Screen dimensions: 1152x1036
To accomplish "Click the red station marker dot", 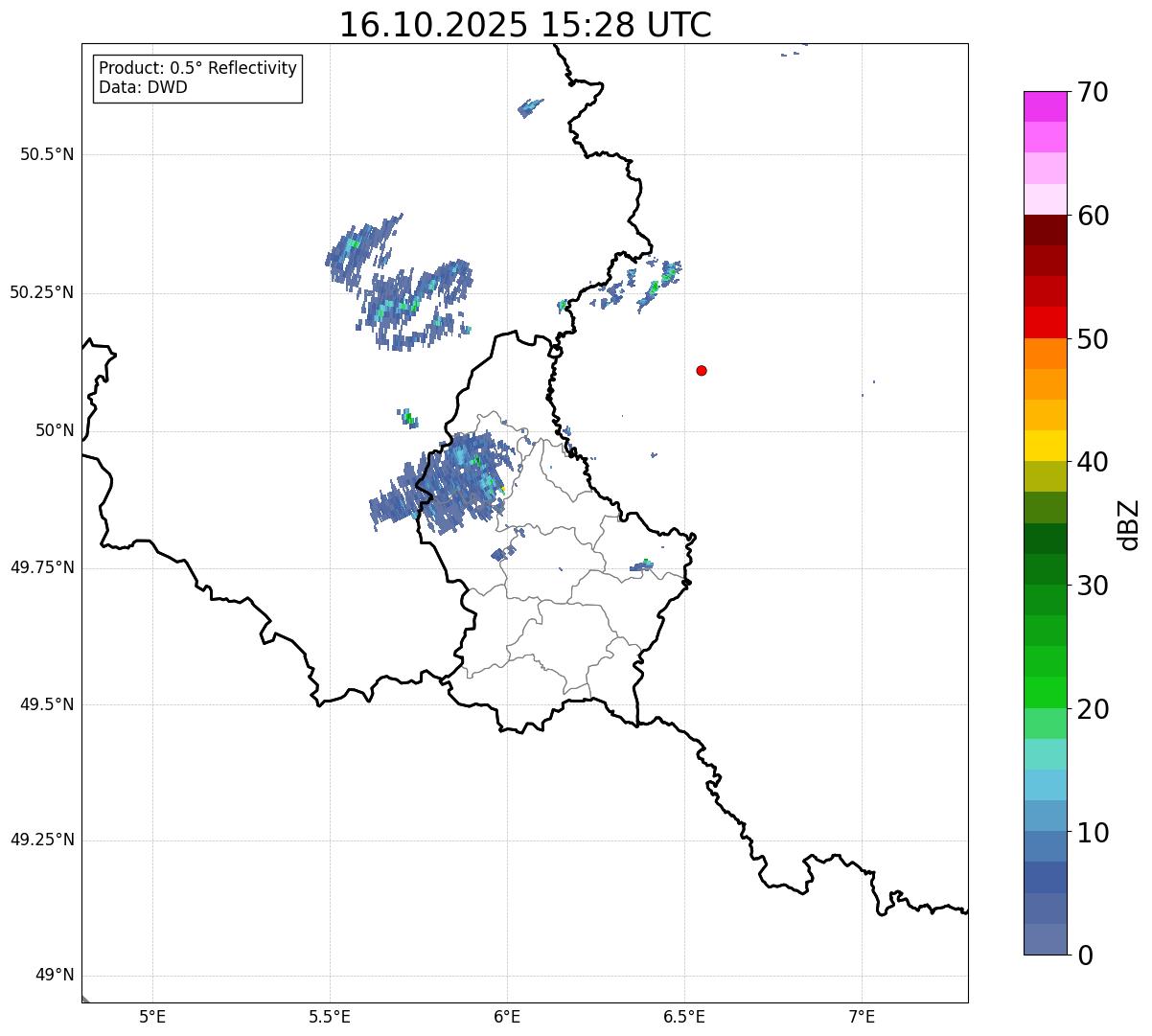I will [x=702, y=370].
